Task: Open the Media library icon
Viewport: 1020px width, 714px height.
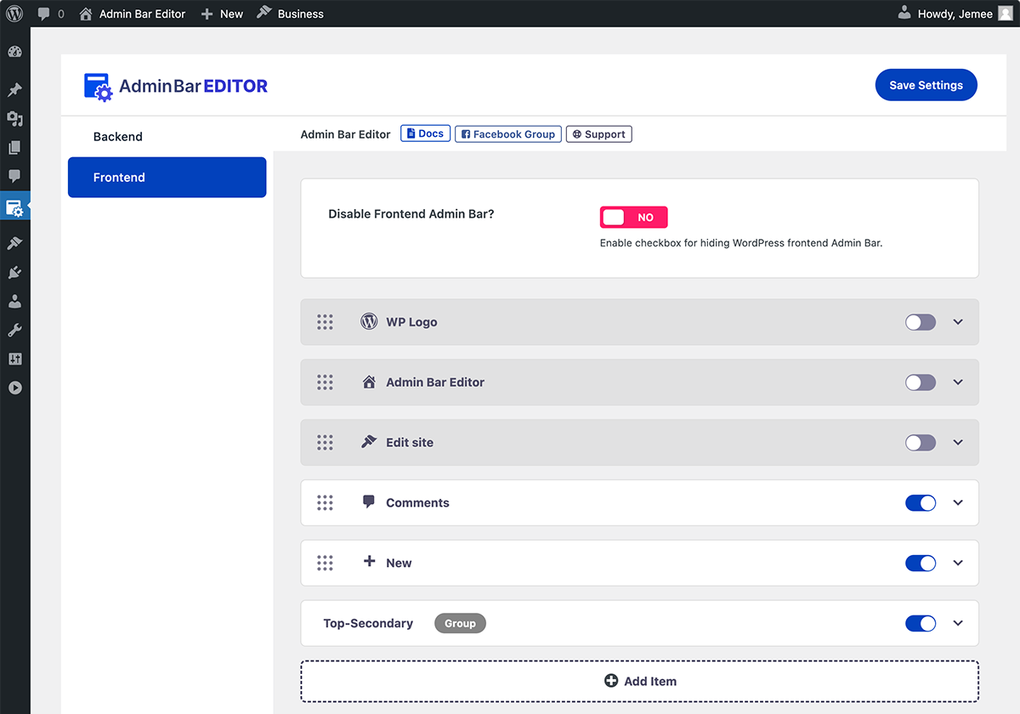Action: click(15, 118)
